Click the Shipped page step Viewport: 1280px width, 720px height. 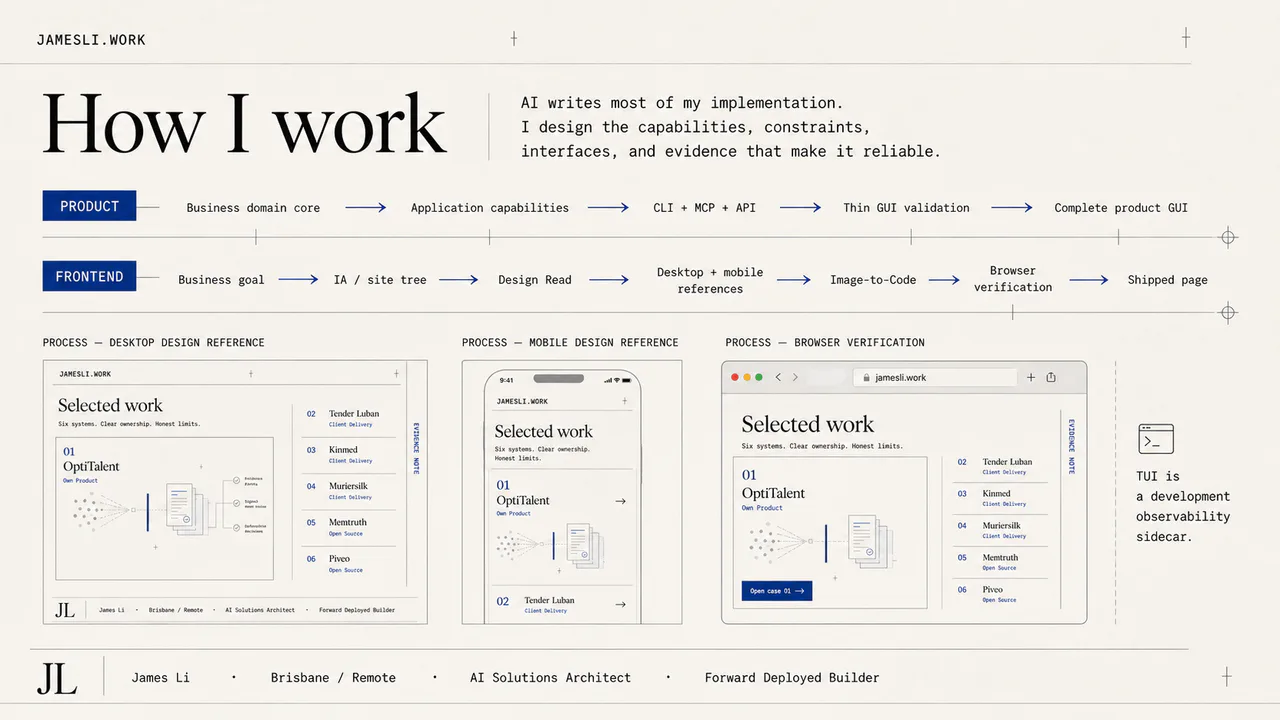click(x=1167, y=280)
